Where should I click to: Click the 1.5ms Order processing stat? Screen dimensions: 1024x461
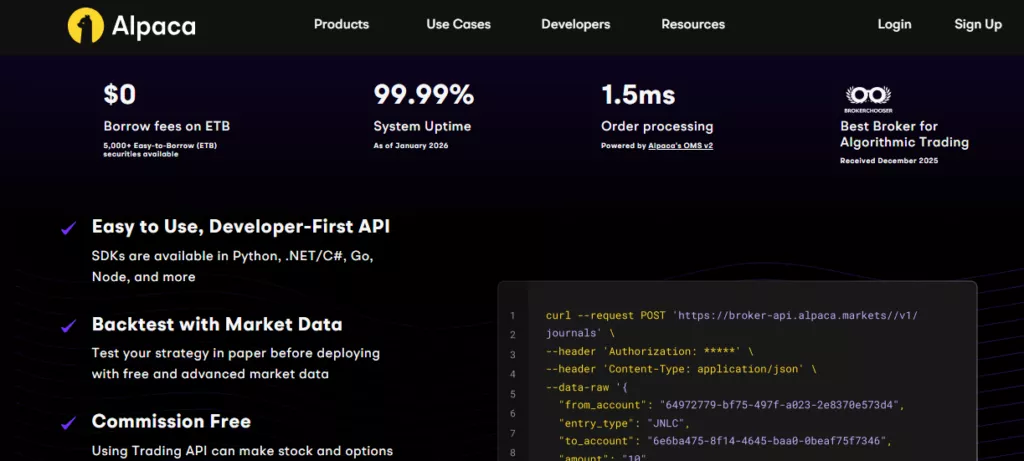point(638,95)
